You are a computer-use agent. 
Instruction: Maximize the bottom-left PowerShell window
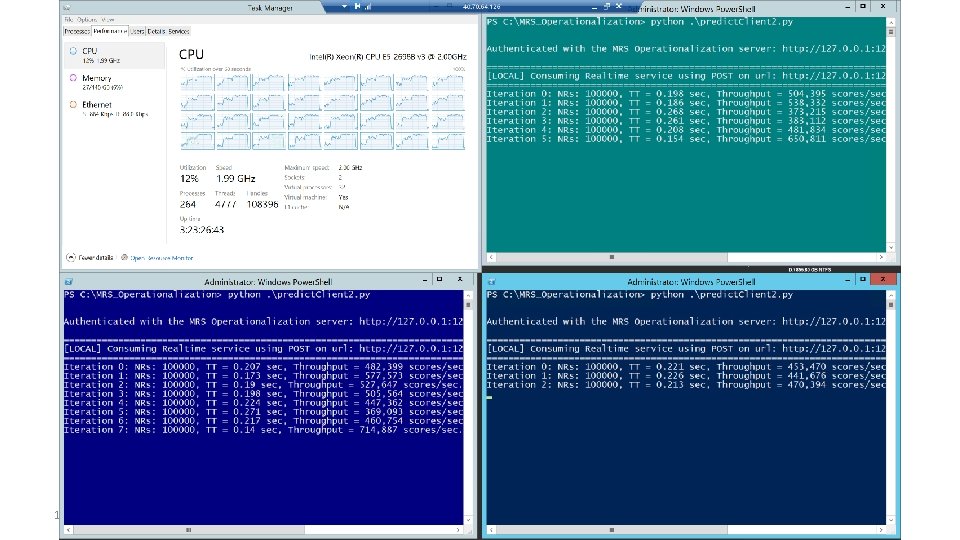click(x=440, y=279)
